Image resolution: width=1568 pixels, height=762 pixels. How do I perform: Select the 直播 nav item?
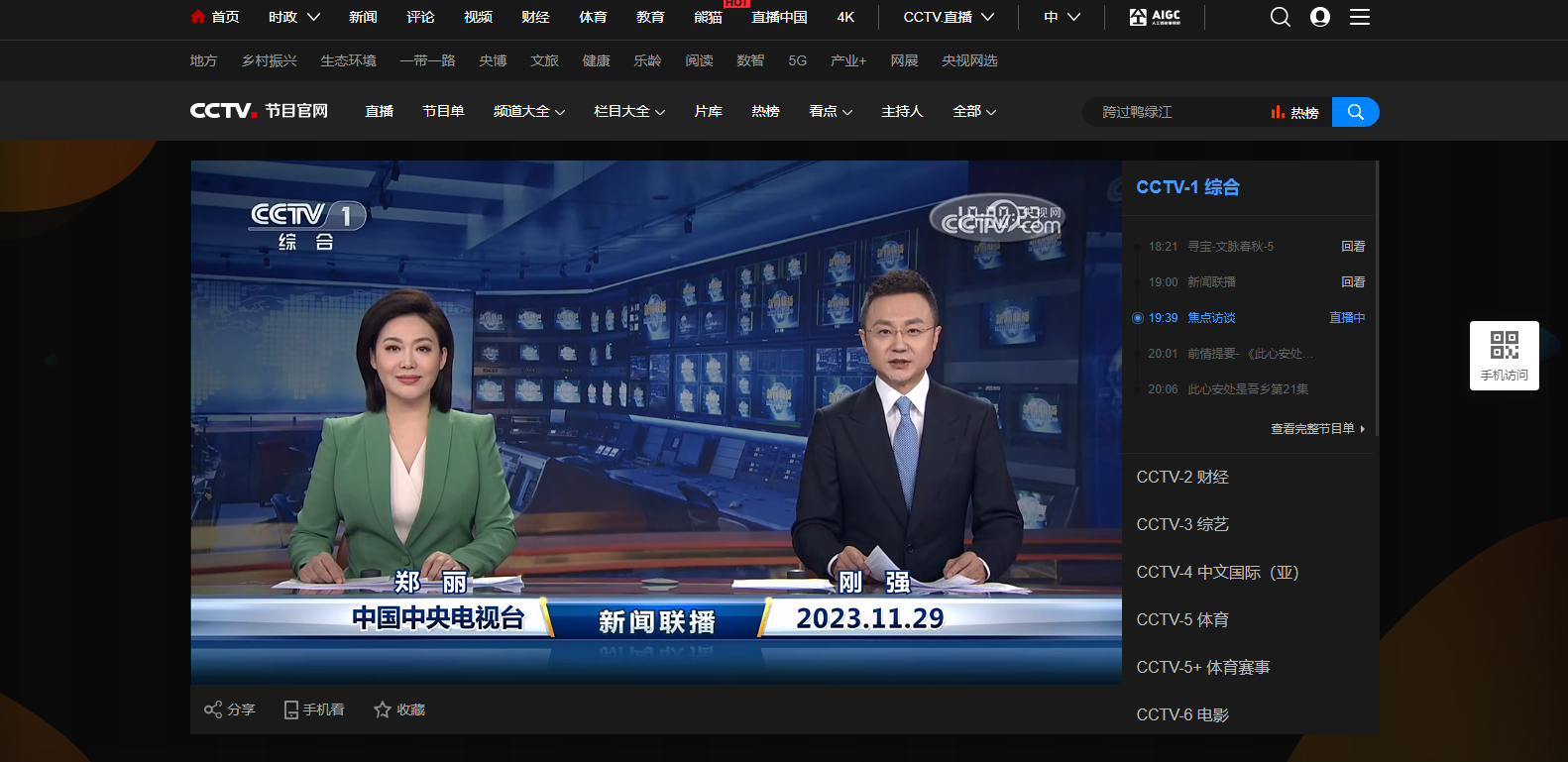(379, 111)
